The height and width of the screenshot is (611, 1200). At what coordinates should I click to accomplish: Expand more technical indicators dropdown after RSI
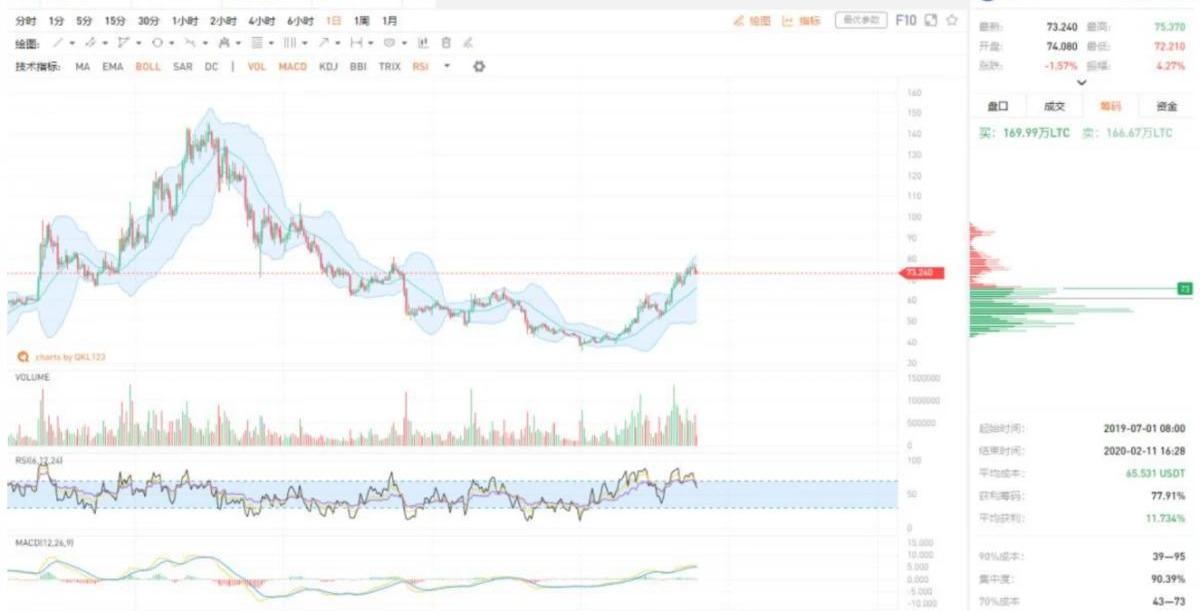447,66
